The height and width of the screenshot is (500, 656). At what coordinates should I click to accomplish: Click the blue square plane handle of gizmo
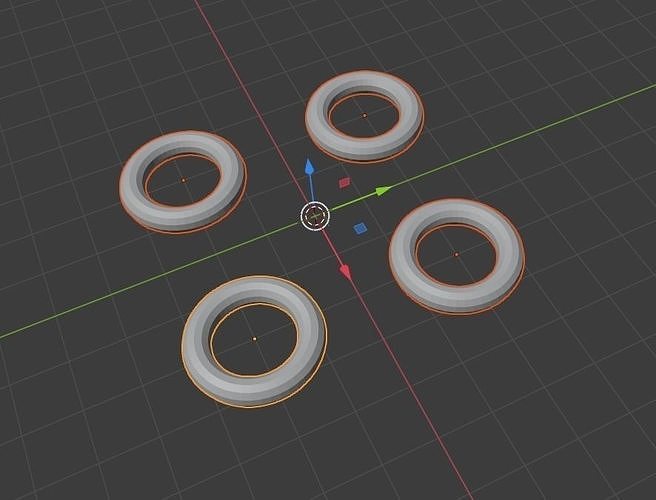360,228
